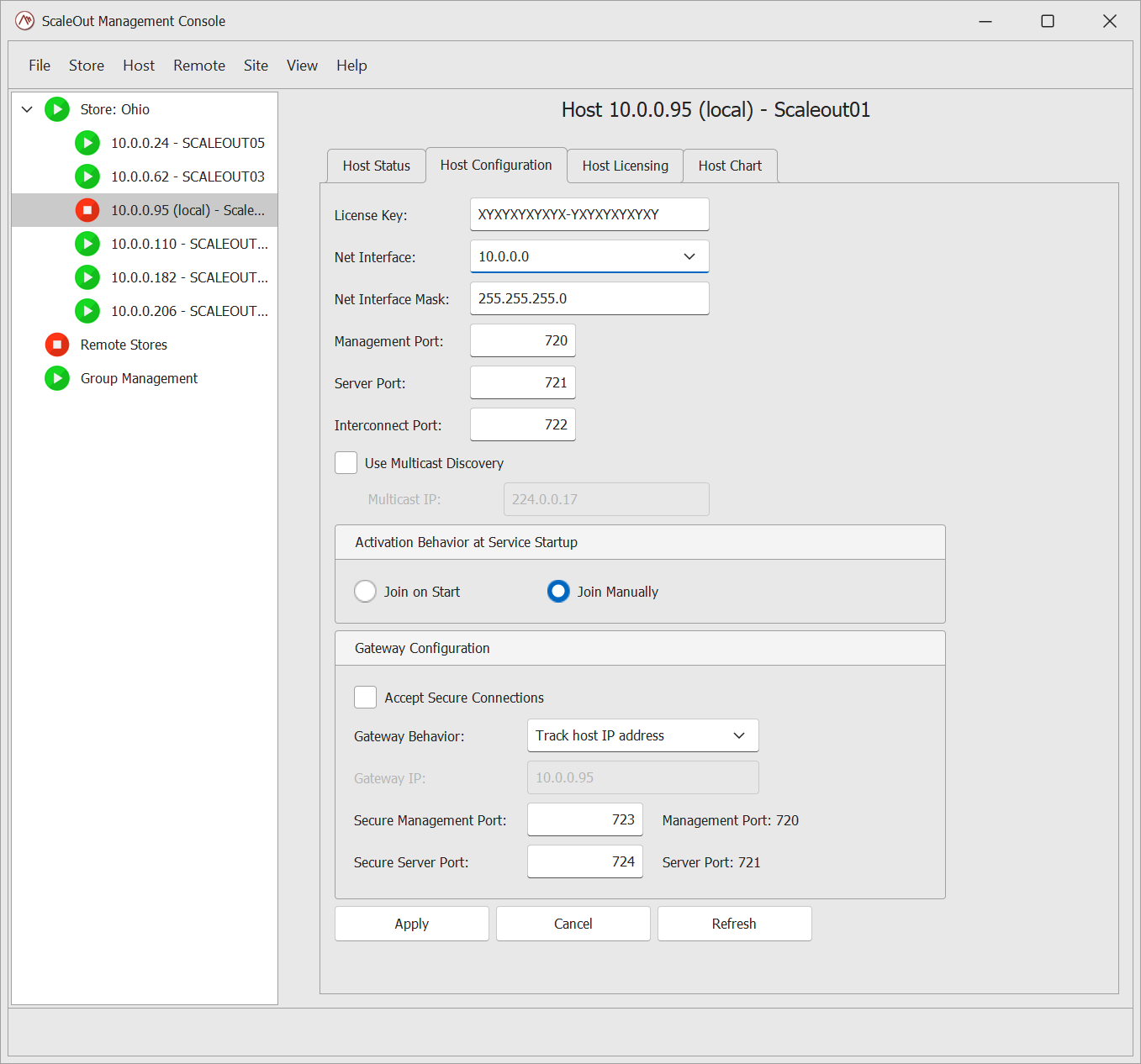1141x1064 pixels.
Task: Click the green play icon beside 10.0.0.62 SCALEOUT03
Action: pos(87,176)
